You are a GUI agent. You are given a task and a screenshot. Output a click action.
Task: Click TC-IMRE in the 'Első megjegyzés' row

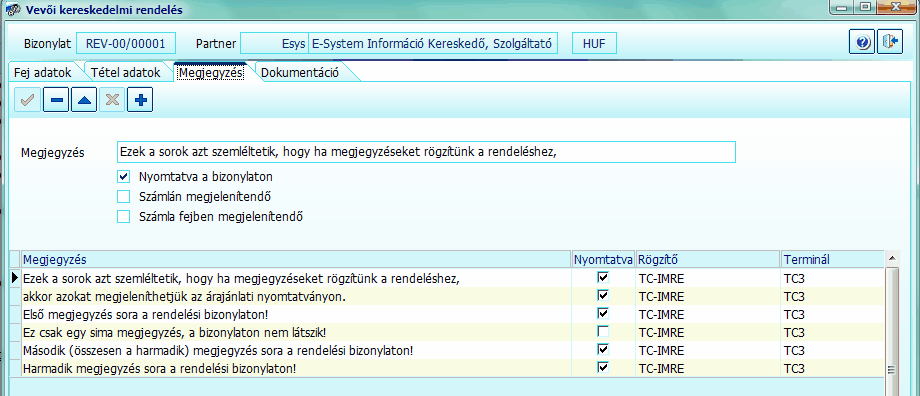(661, 314)
